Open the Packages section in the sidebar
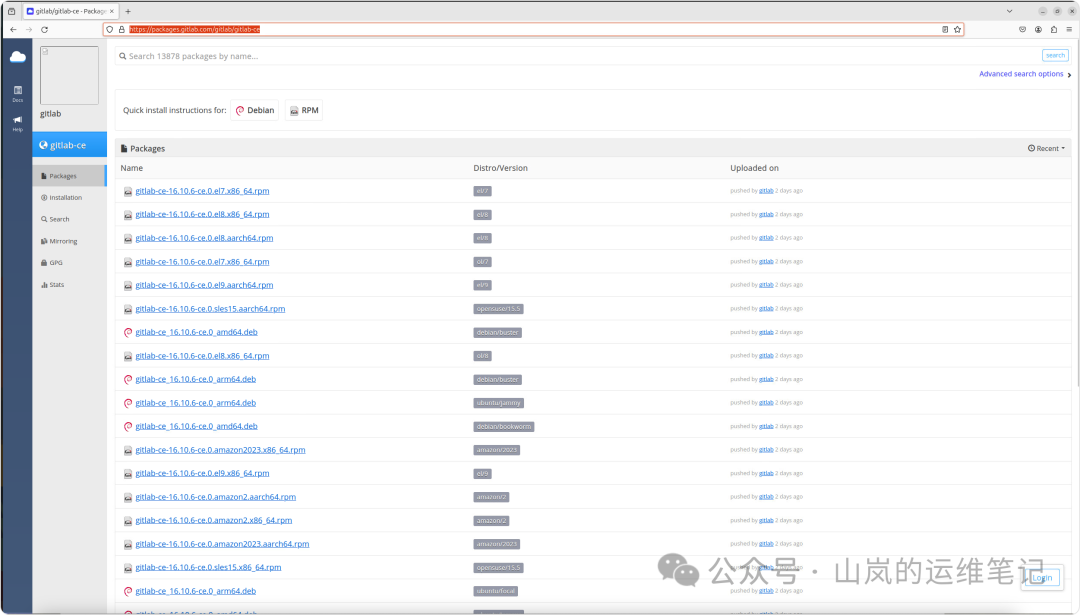Viewport: 1080px width, 615px height. (64, 175)
